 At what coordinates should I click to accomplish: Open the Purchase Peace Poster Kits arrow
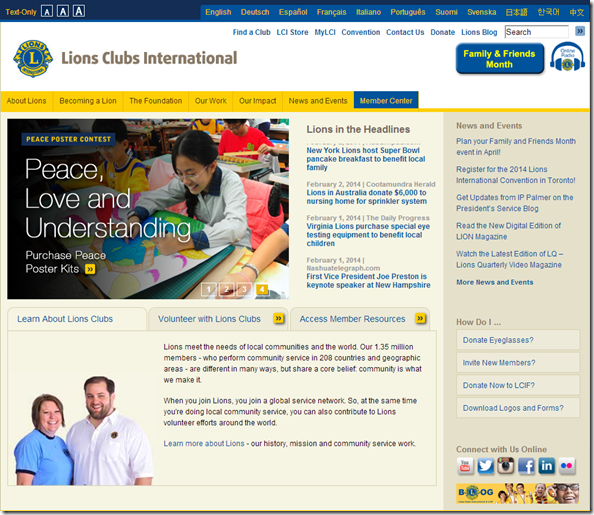pos(90,269)
